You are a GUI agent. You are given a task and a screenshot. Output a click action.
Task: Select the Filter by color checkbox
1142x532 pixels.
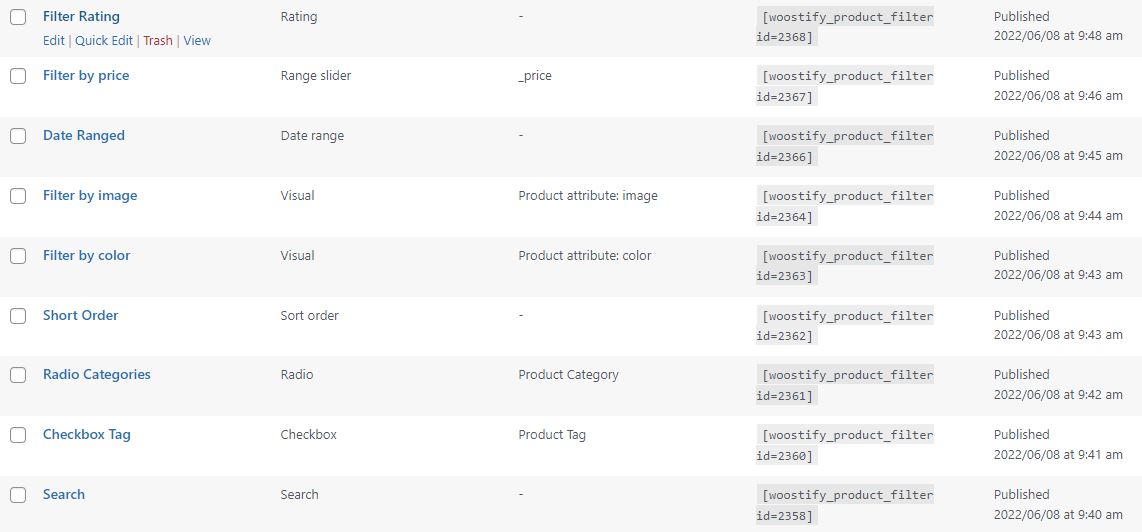18,255
